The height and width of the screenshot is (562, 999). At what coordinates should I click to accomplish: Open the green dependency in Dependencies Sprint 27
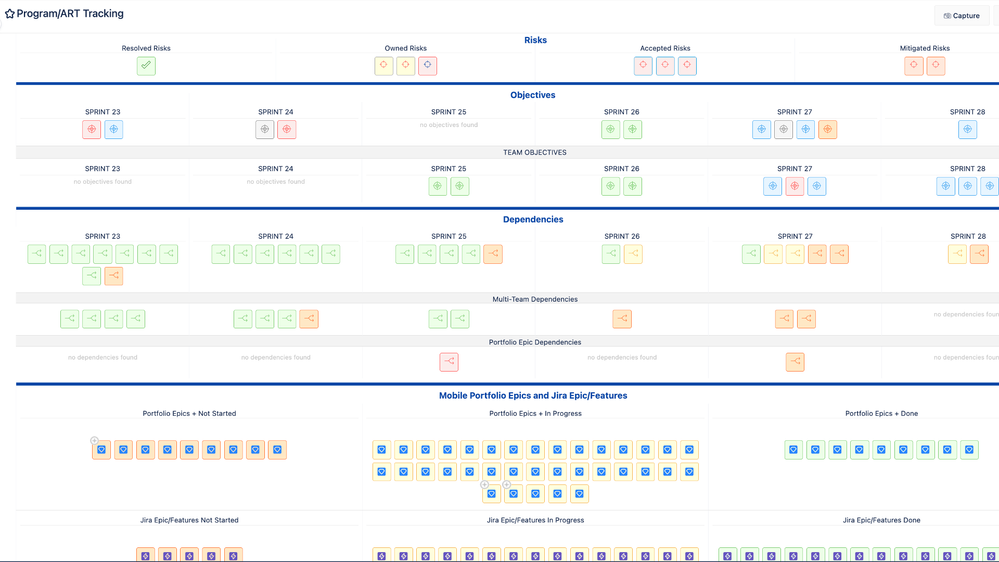coord(751,254)
